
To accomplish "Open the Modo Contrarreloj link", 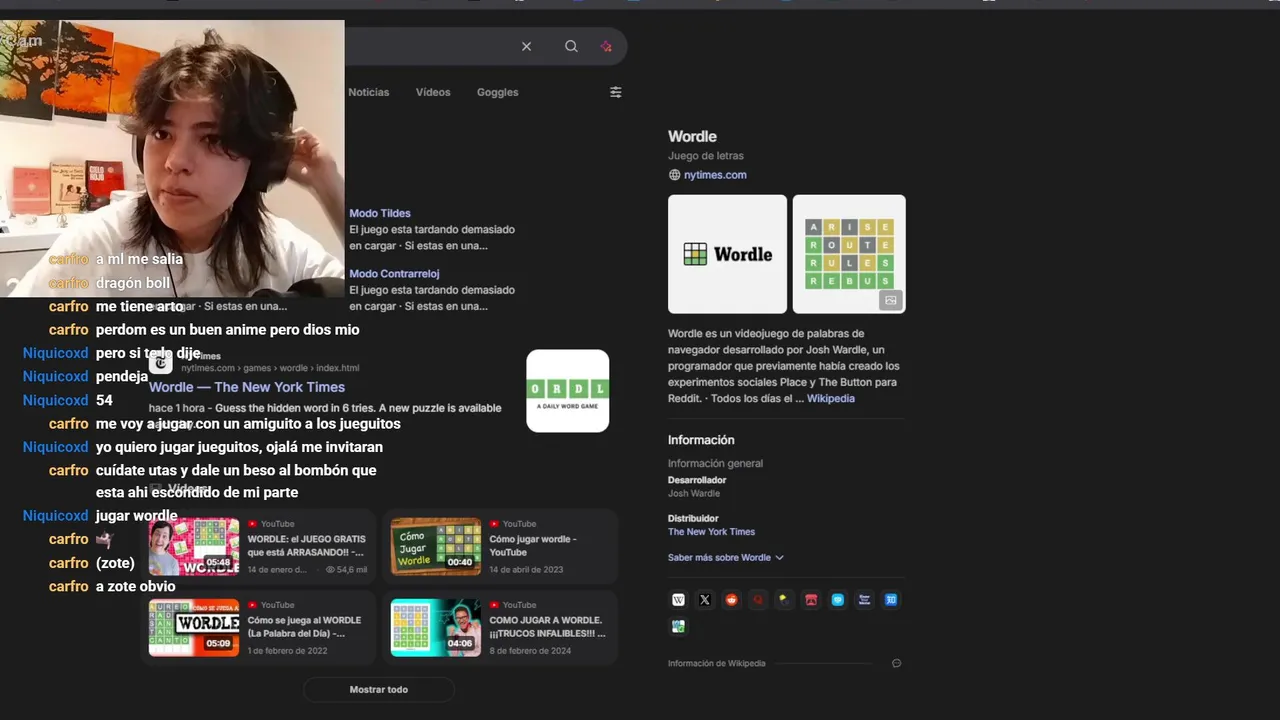I will coord(394,273).
